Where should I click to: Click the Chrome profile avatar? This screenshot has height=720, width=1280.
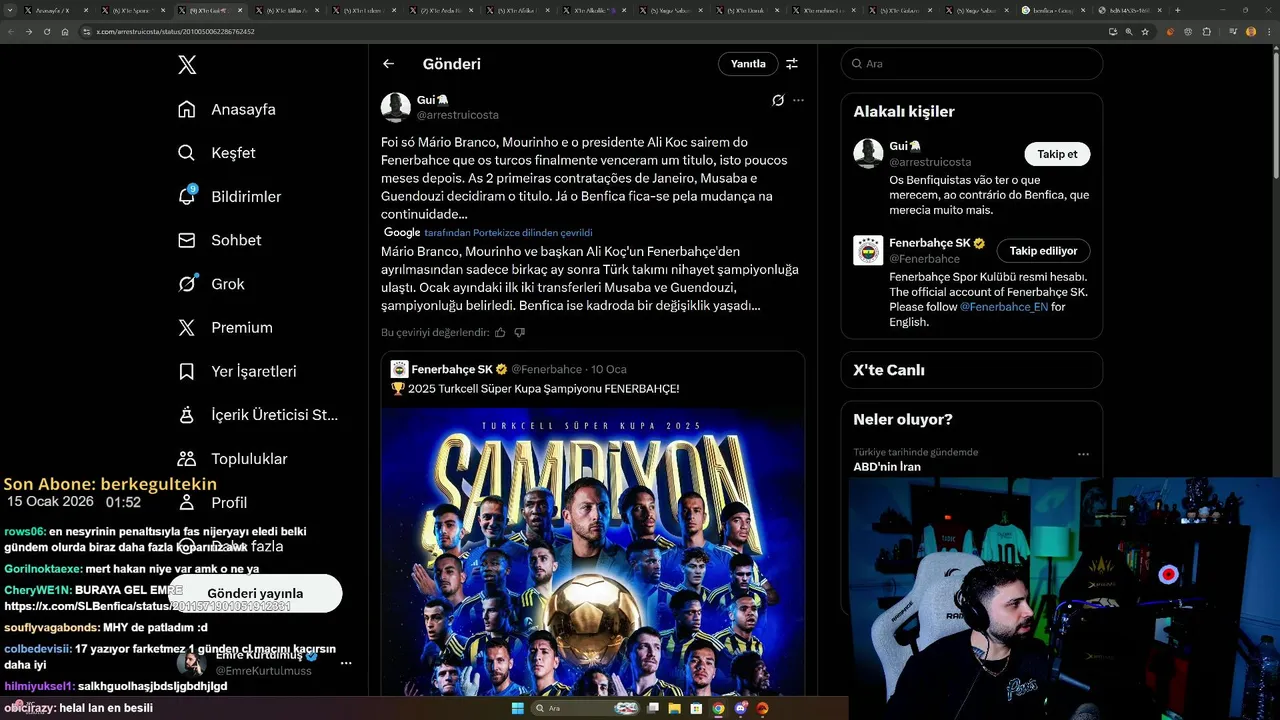pyautogui.click(x=1251, y=32)
